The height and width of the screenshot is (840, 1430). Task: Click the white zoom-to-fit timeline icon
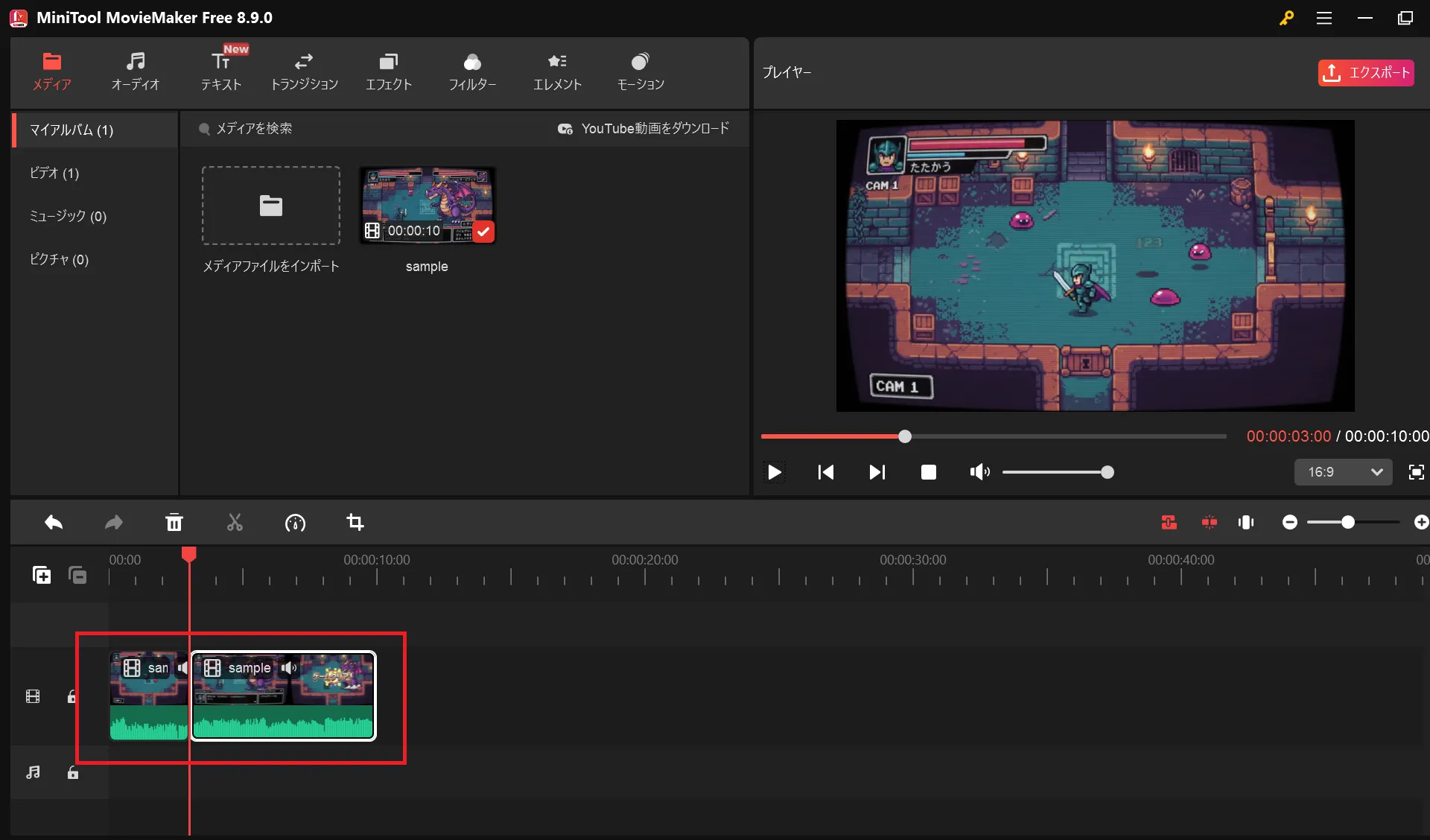coord(1246,523)
